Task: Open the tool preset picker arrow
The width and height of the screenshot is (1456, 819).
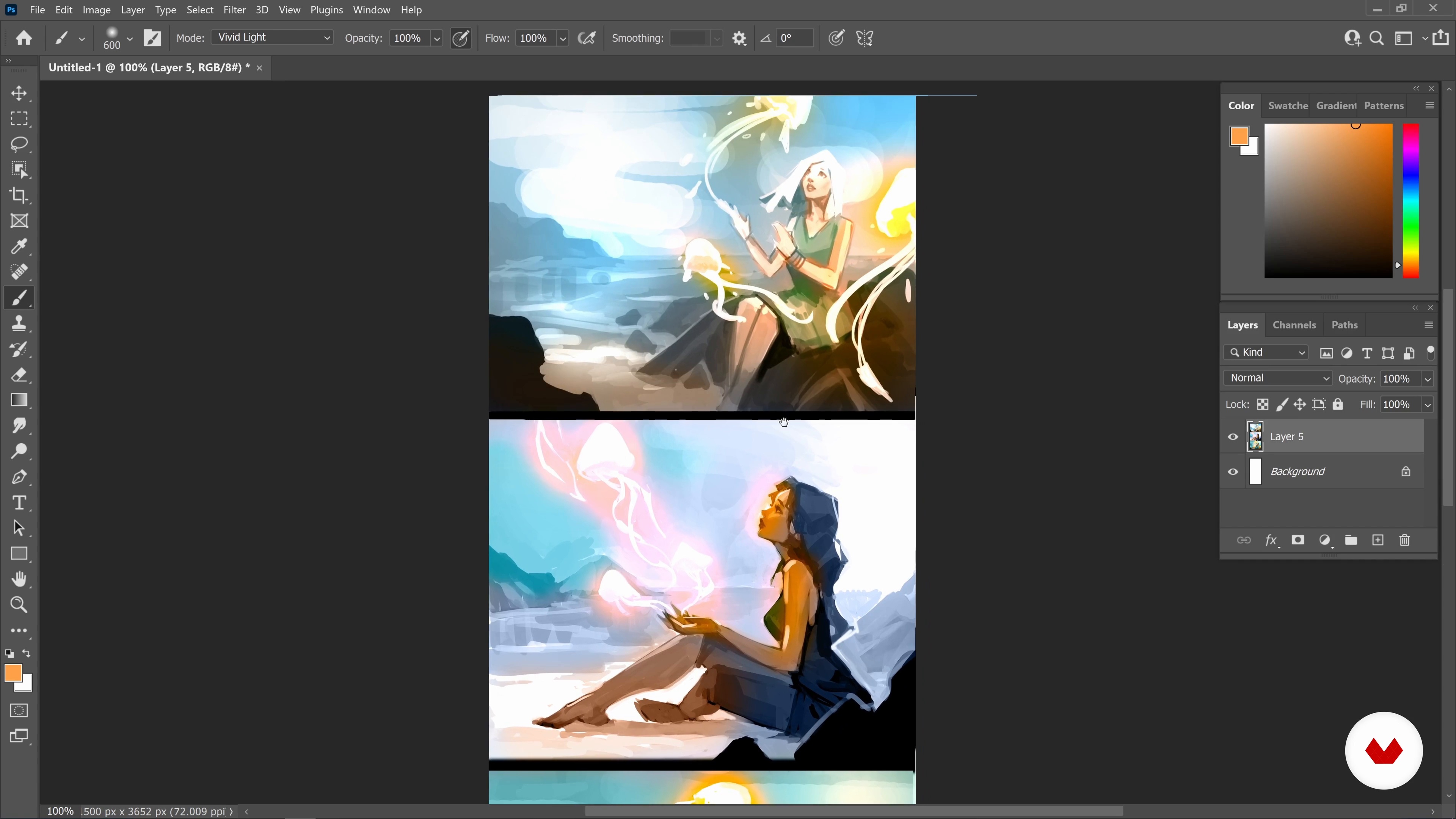Action: (82, 38)
